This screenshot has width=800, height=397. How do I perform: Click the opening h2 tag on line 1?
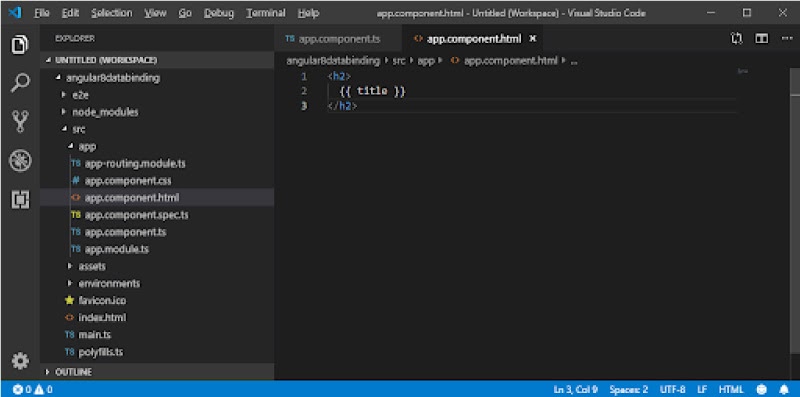point(339,77)
